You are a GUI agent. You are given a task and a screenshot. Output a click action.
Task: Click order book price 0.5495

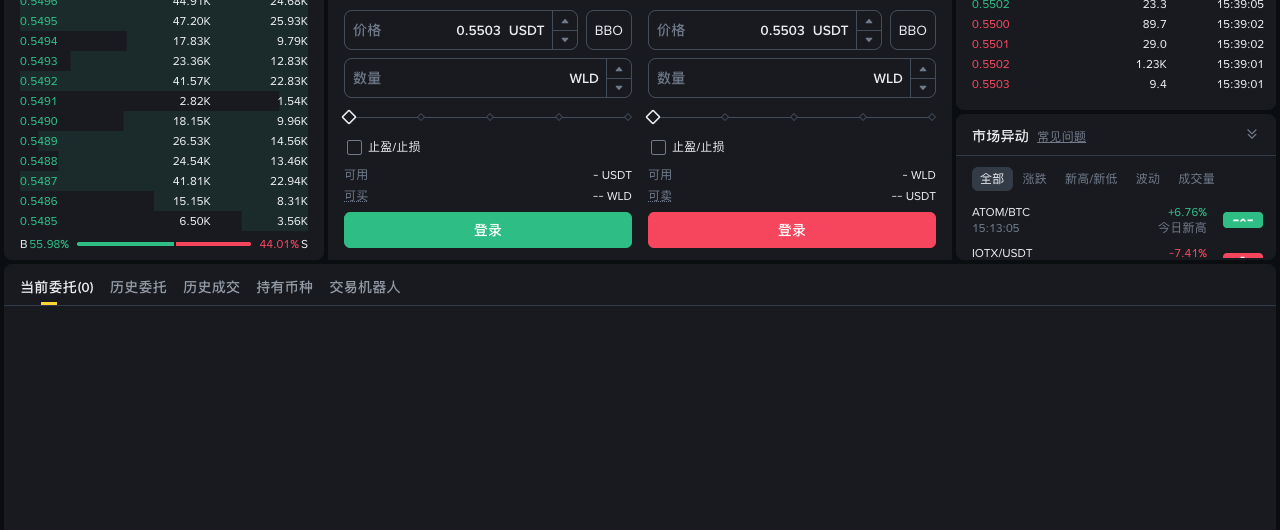point(38,21)
